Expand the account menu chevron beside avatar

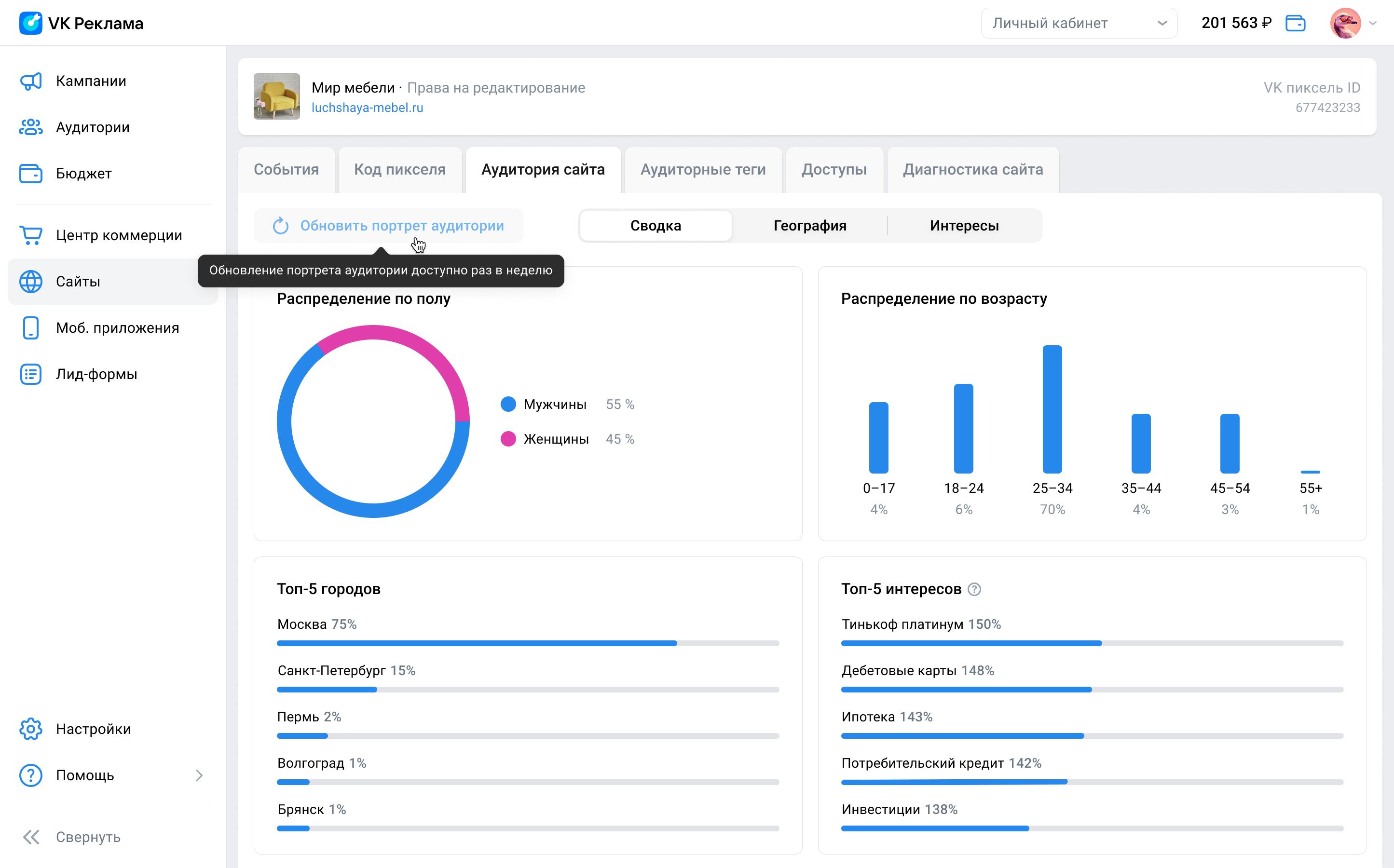[x=1373, y=24]
